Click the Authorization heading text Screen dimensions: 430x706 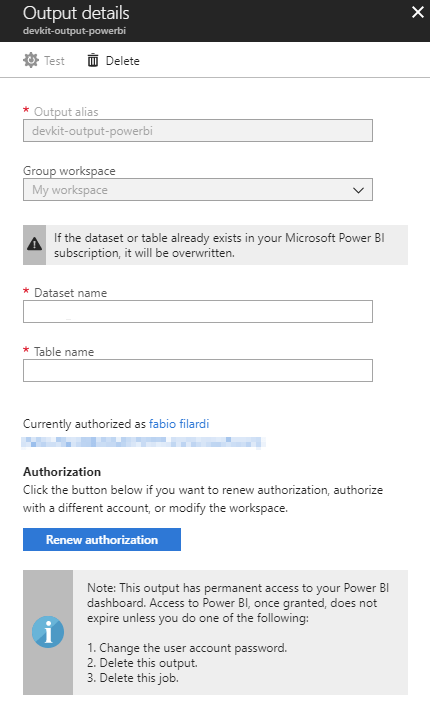click(x=62, y=472)
